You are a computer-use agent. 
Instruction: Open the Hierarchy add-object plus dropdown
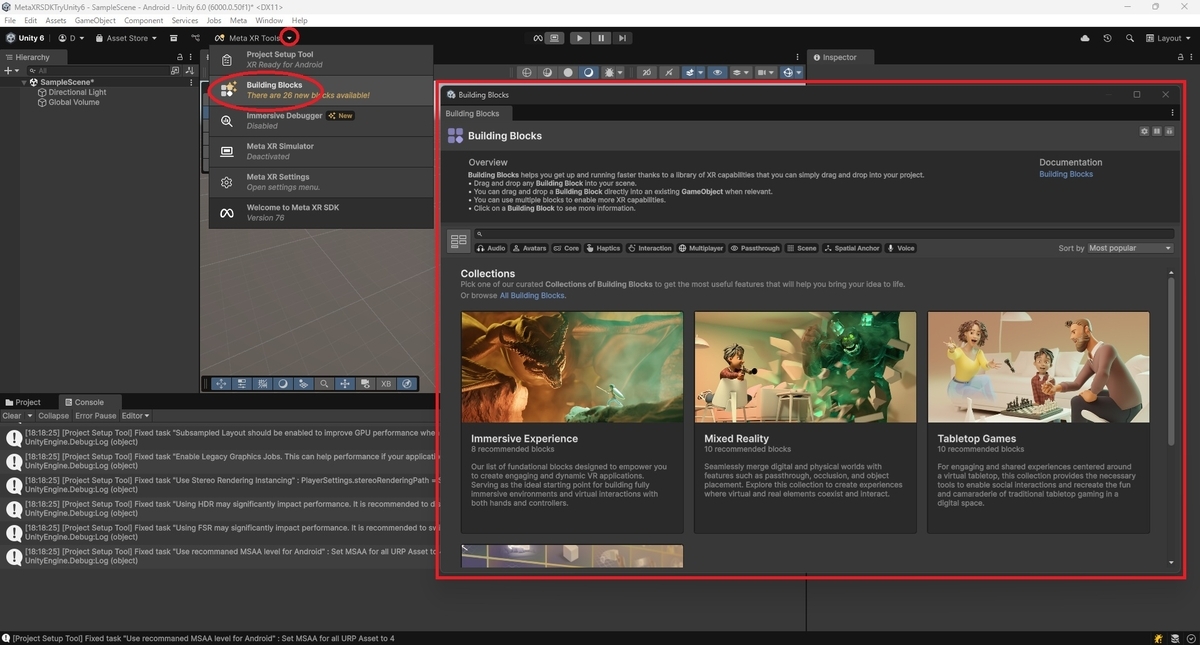[x=12, y=71]
